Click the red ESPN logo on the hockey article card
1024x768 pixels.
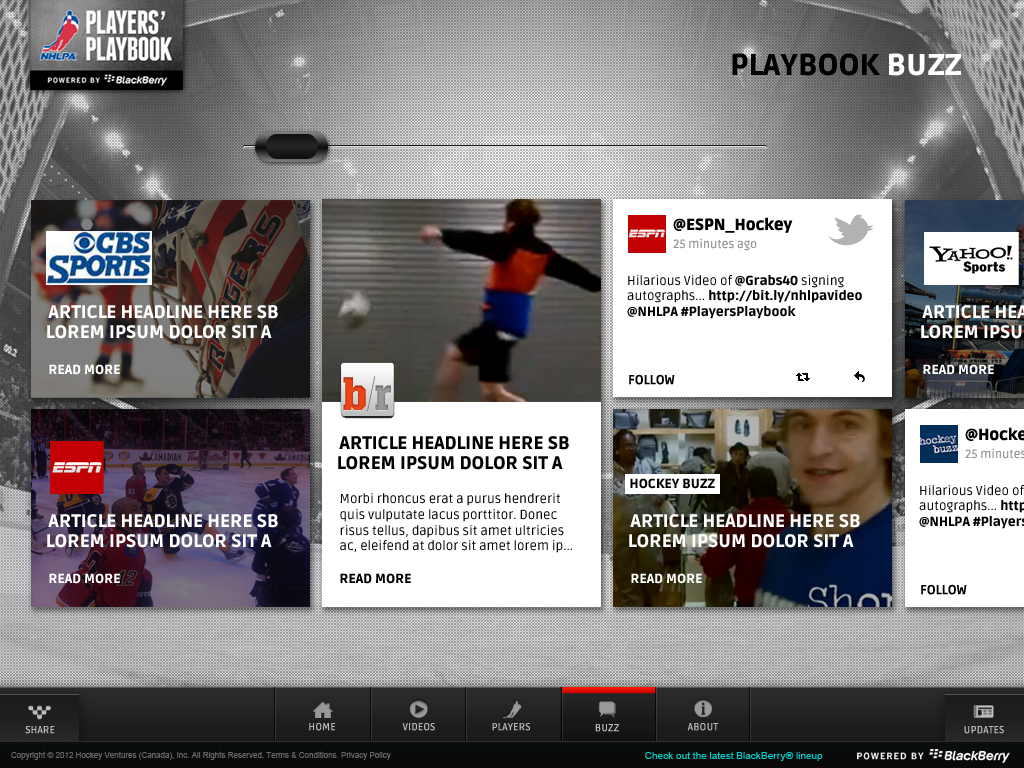coord(77,468)
